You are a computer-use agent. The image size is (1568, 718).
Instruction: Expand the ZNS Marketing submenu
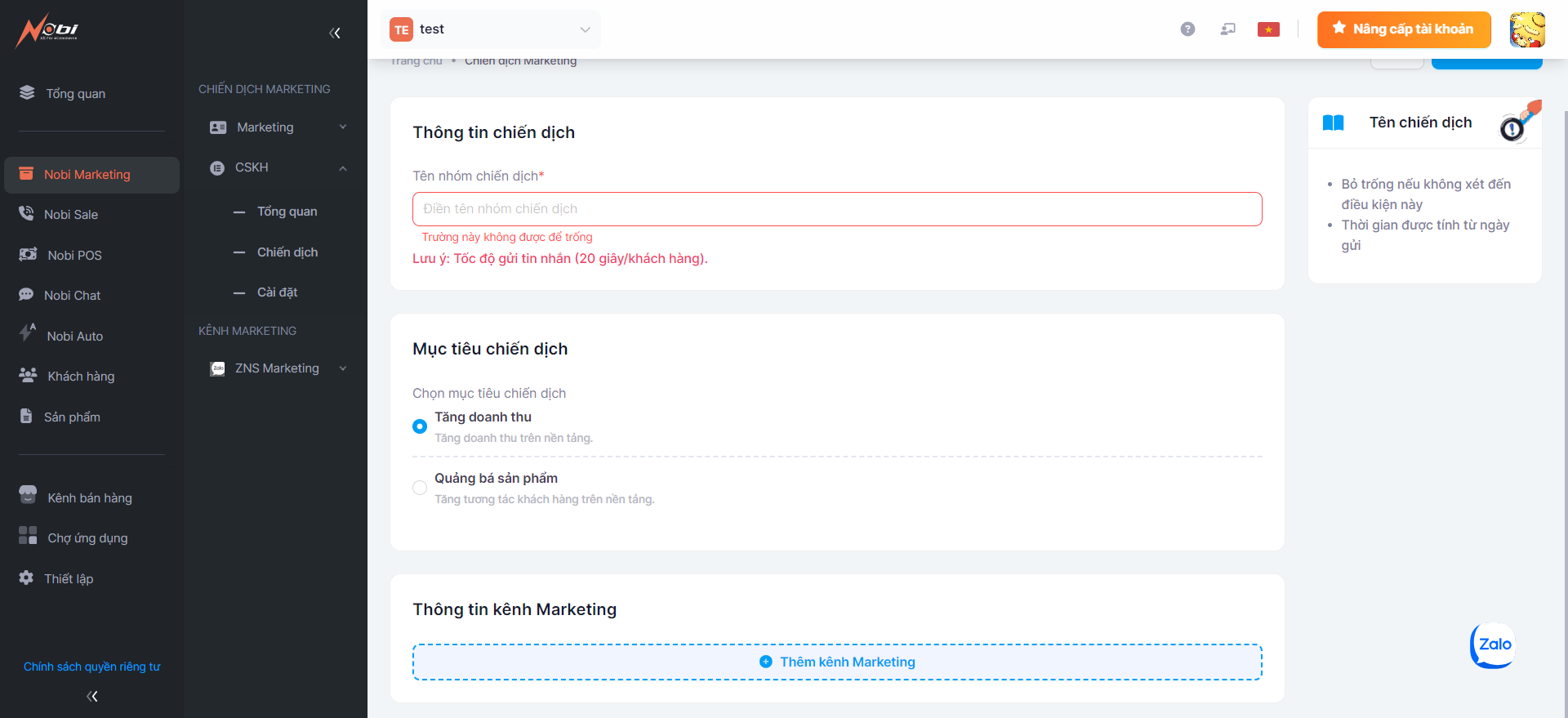278,368
